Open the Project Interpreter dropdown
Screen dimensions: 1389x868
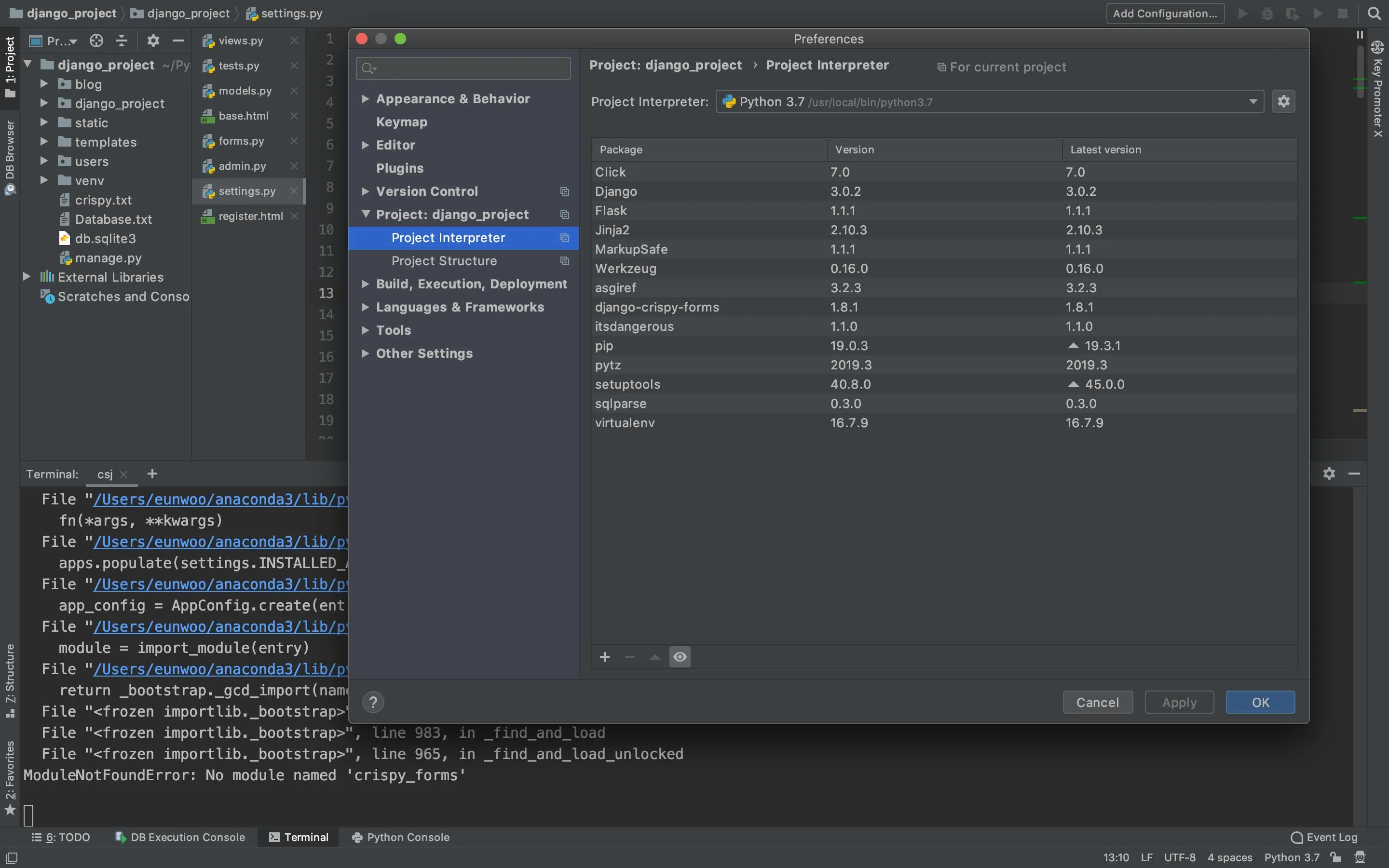coord(1253,102)
